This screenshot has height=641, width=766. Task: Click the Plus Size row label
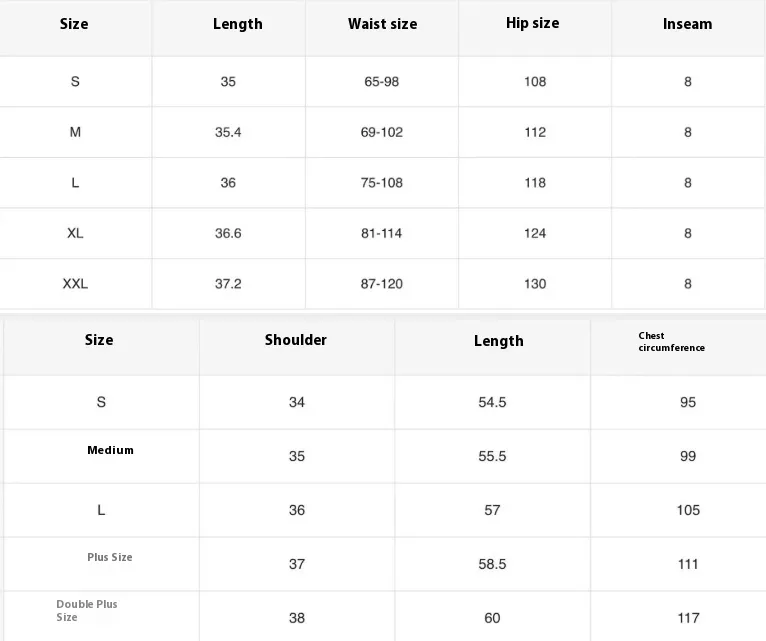tap(109, 557)
